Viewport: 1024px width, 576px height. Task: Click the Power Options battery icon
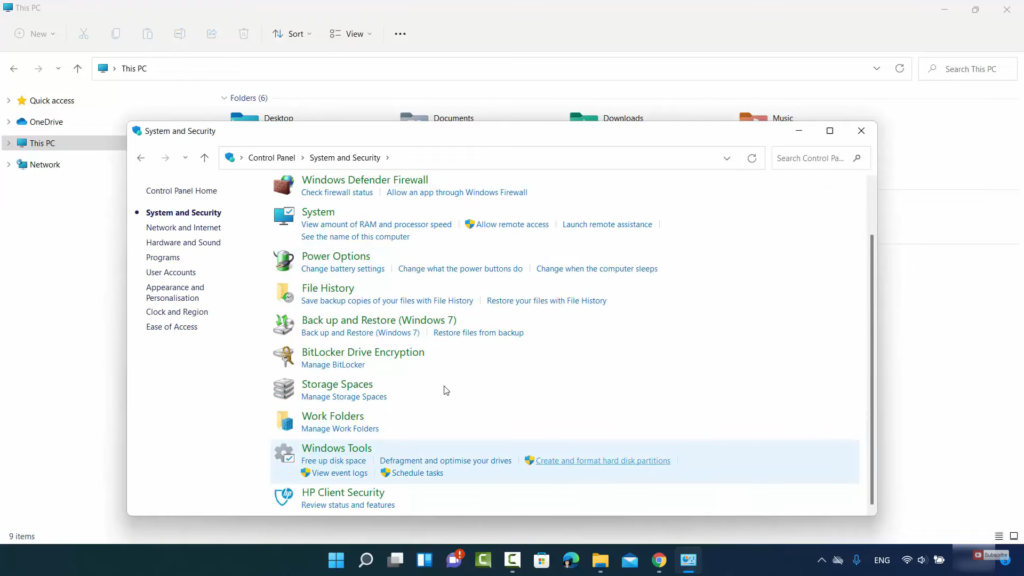coord(284,261)
